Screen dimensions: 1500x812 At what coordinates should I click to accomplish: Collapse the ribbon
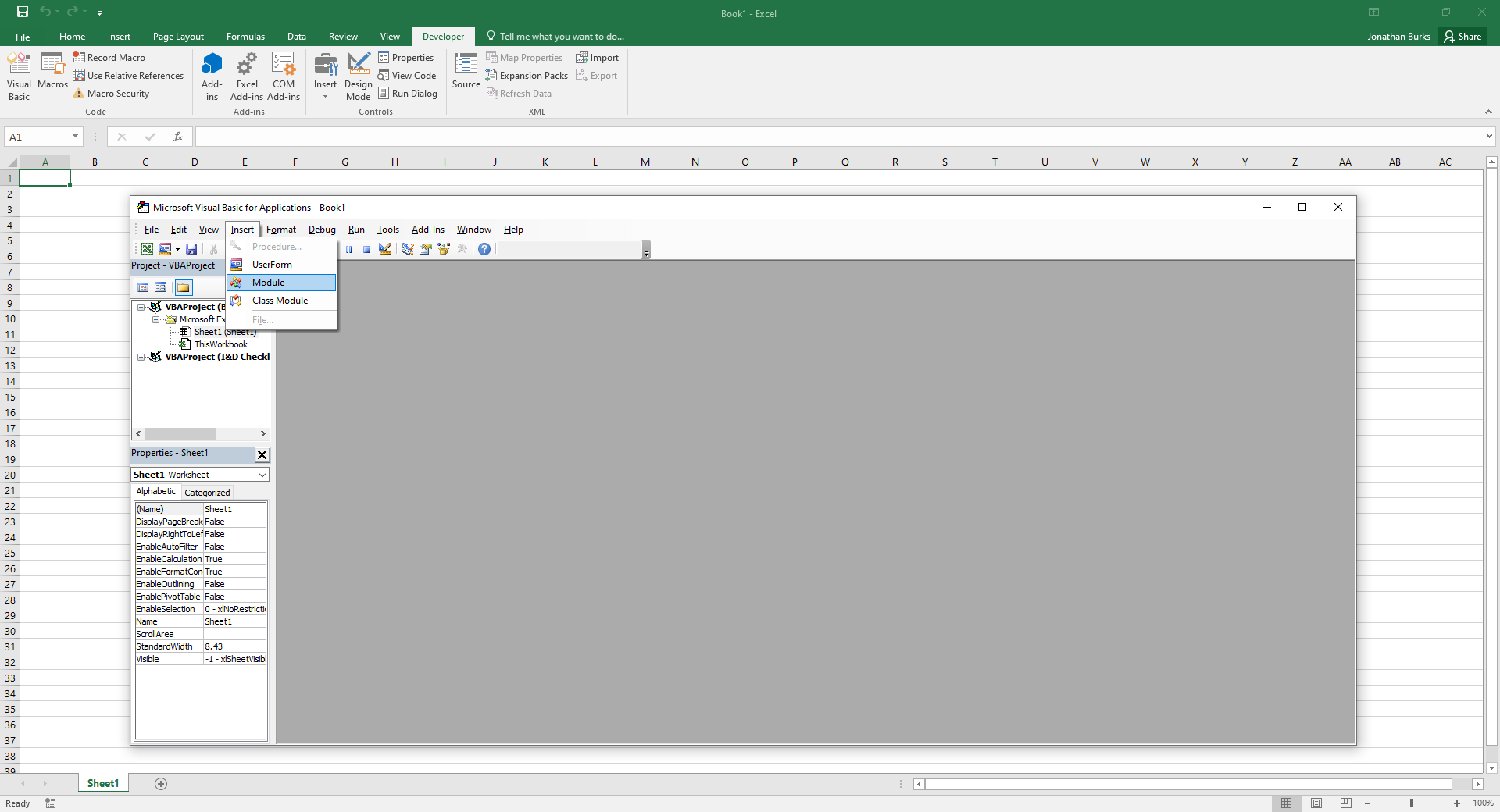(1488, 112)
